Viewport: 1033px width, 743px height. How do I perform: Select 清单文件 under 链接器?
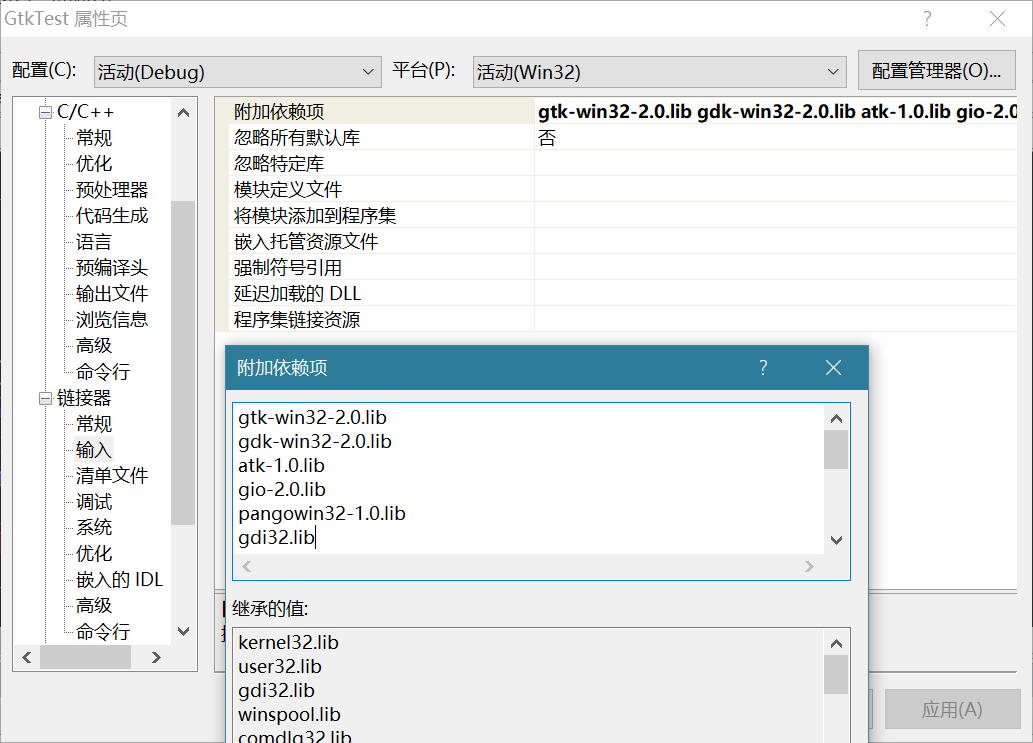112,476
